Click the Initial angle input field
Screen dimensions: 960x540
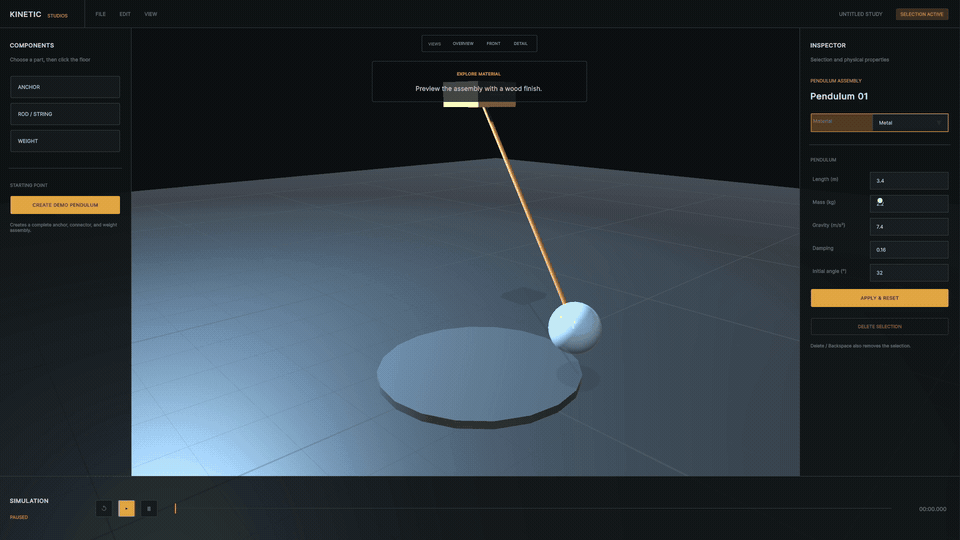909,272
